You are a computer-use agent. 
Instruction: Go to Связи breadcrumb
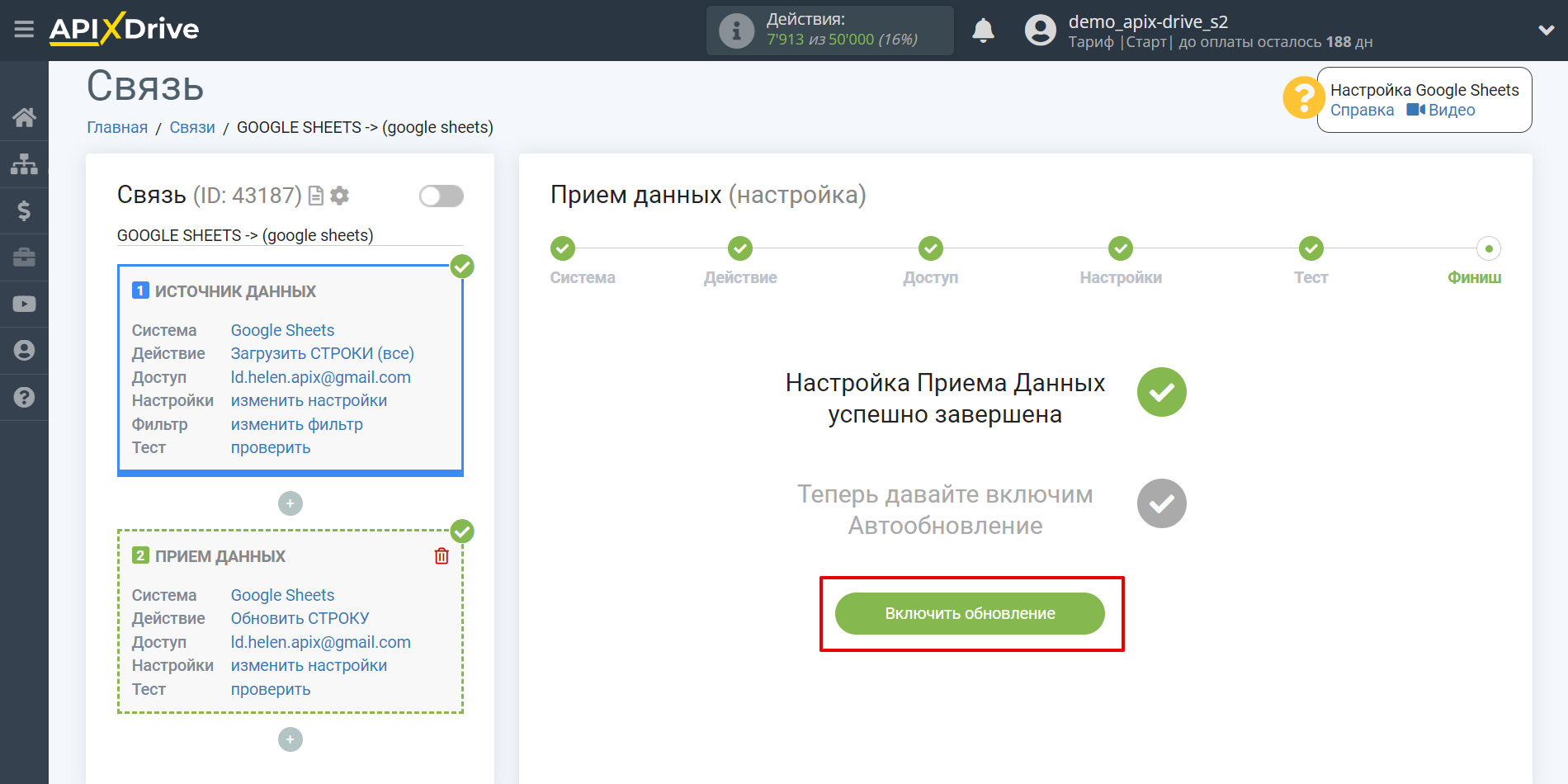tap(192, 127)
